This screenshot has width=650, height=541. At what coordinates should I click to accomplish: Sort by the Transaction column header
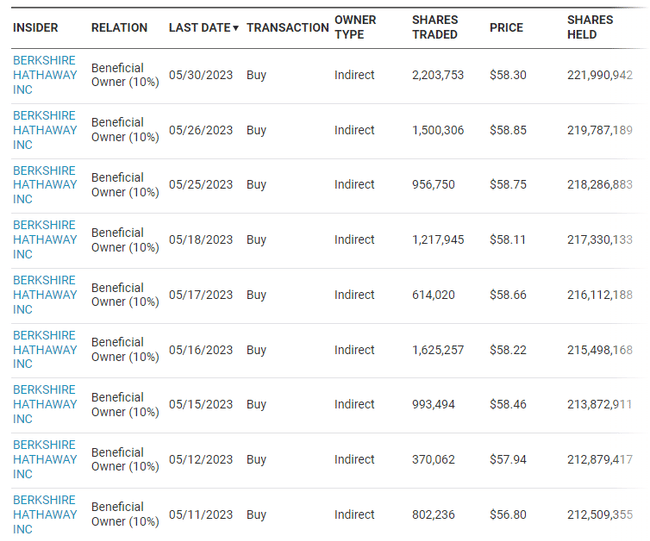287,28
